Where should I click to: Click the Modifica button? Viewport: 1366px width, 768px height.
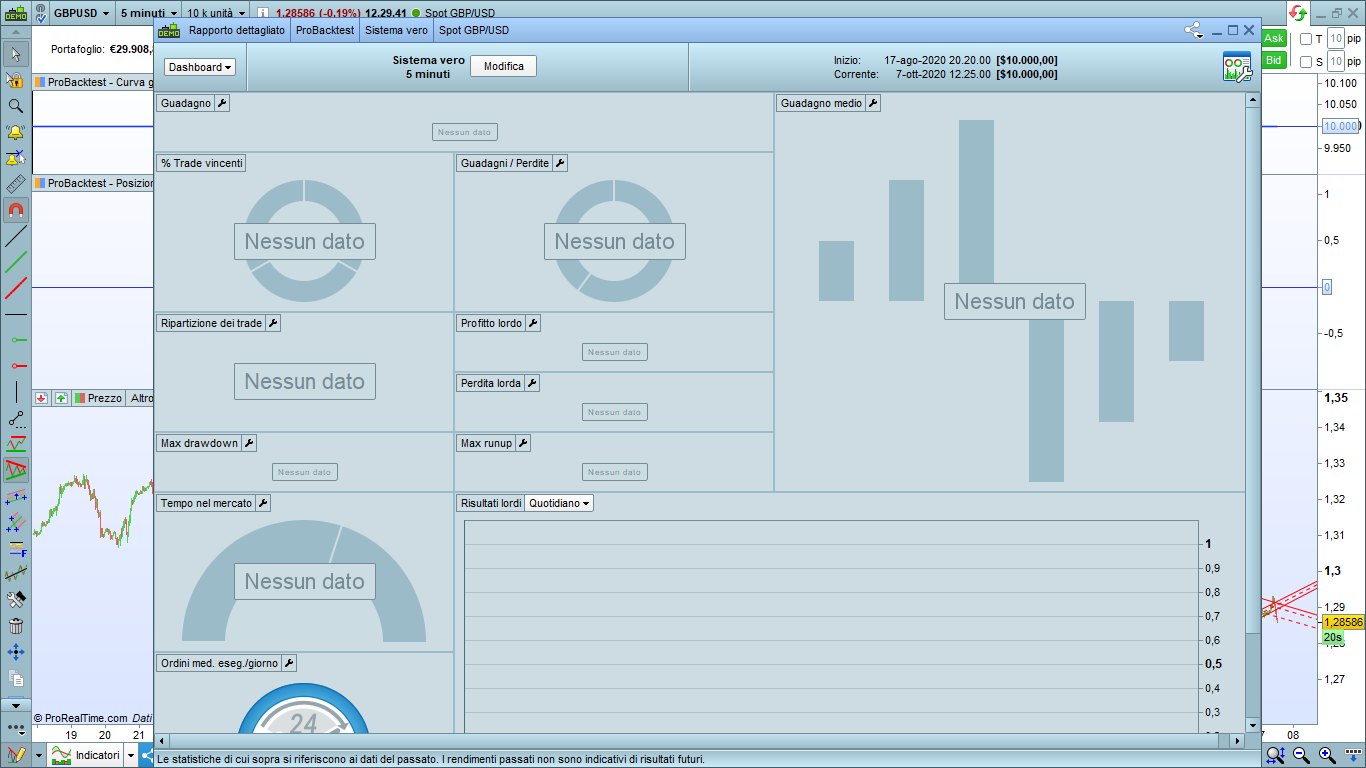click(x=504, y=66)
